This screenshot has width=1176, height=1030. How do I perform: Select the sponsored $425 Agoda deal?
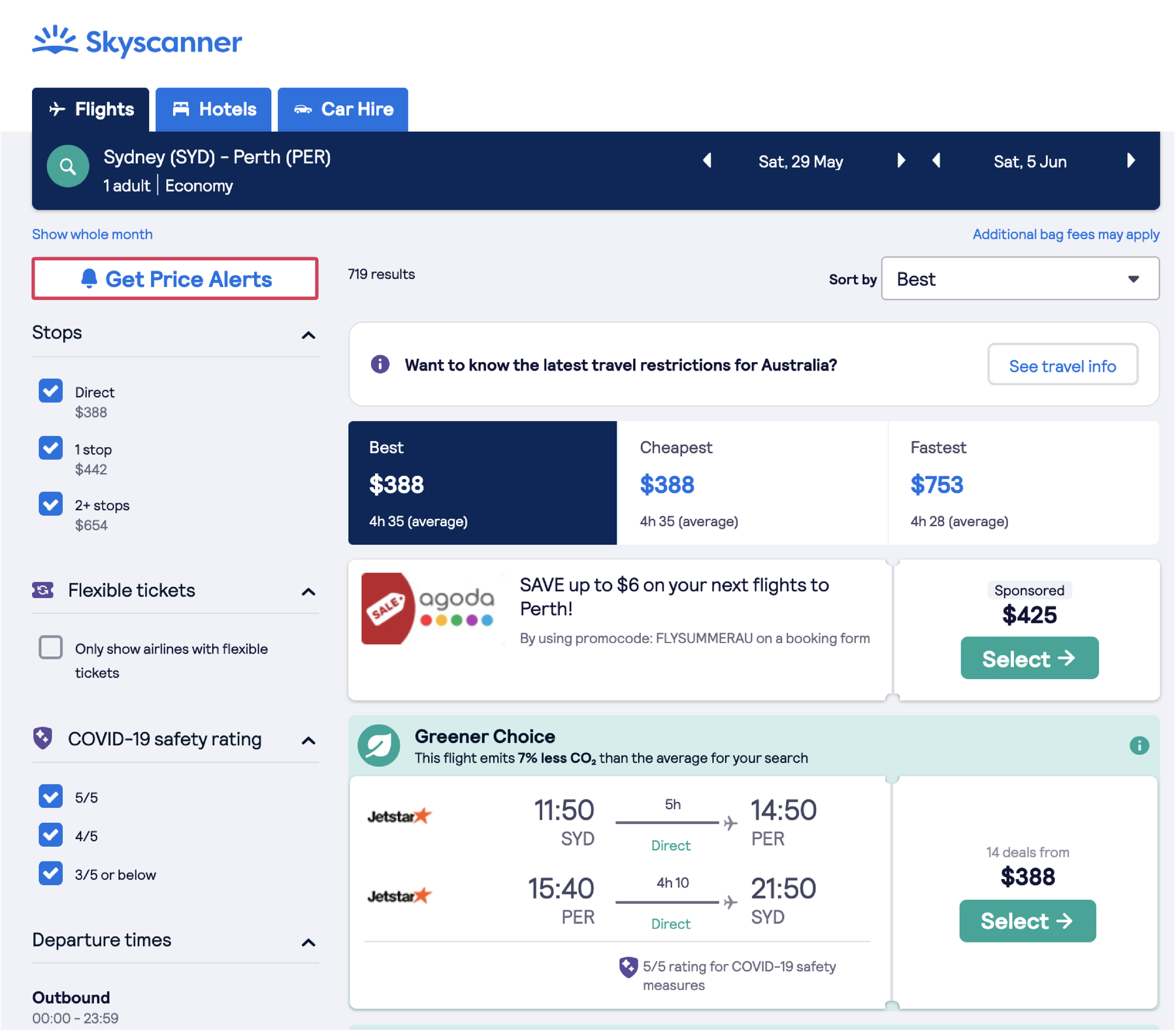1029,658
